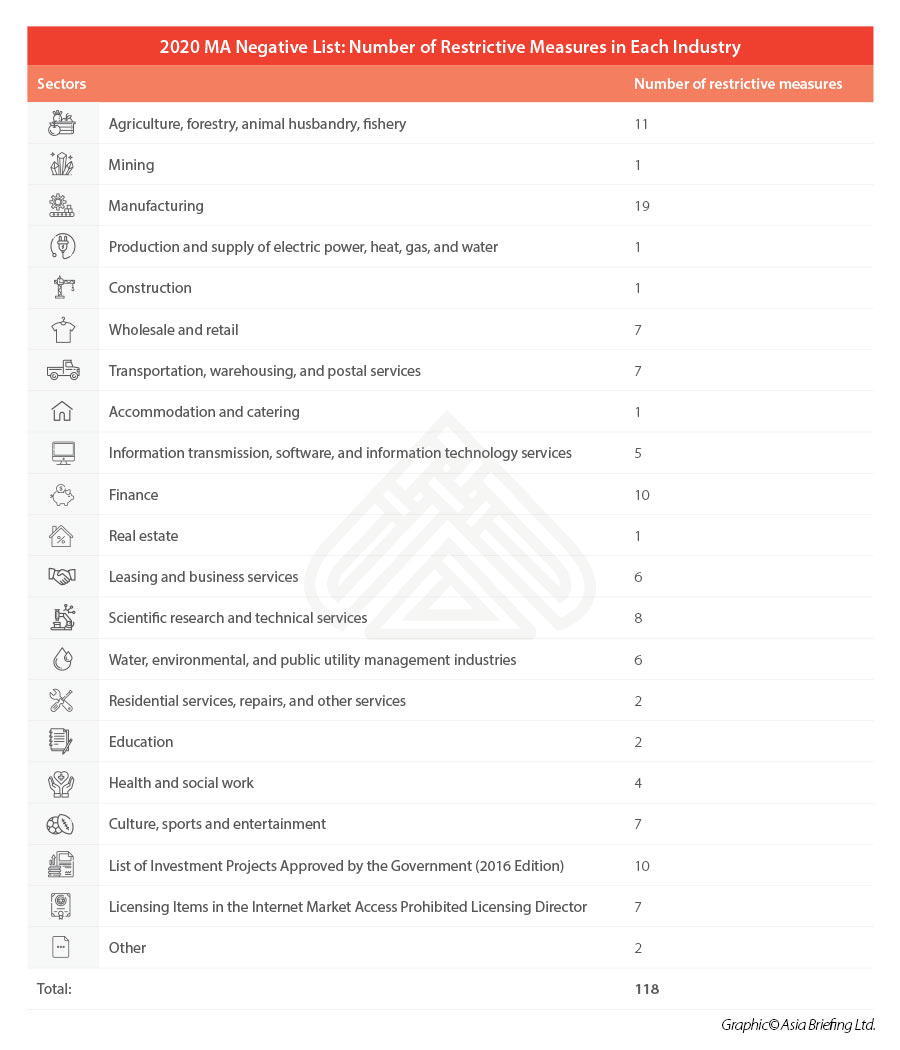Viewport: 900px width, 1050px height.
Task: Click the electric power plug icon
Action: [62, 247]
